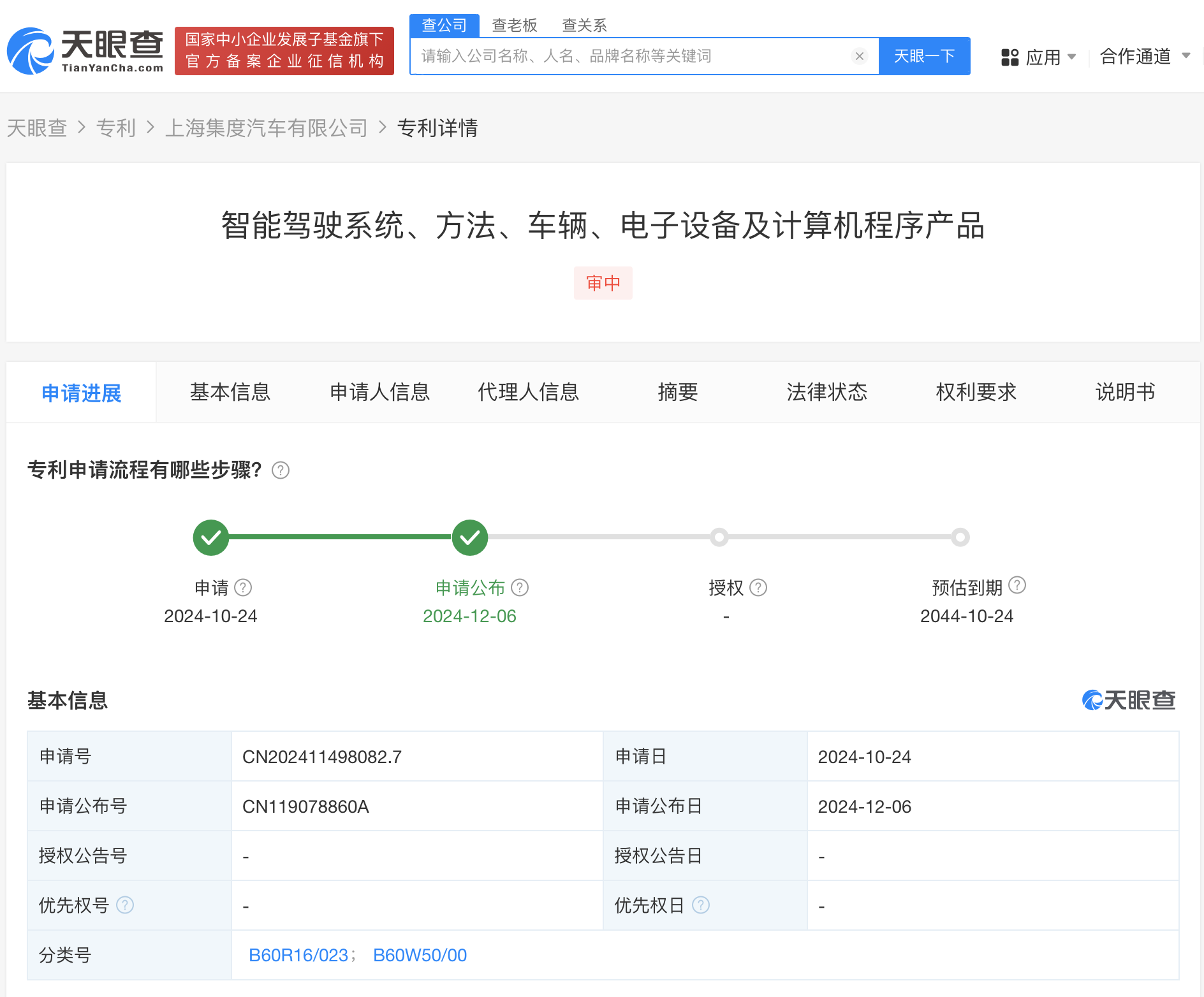
Task: Clear the search box with the X icon
Action: click(x=860, y=56)
